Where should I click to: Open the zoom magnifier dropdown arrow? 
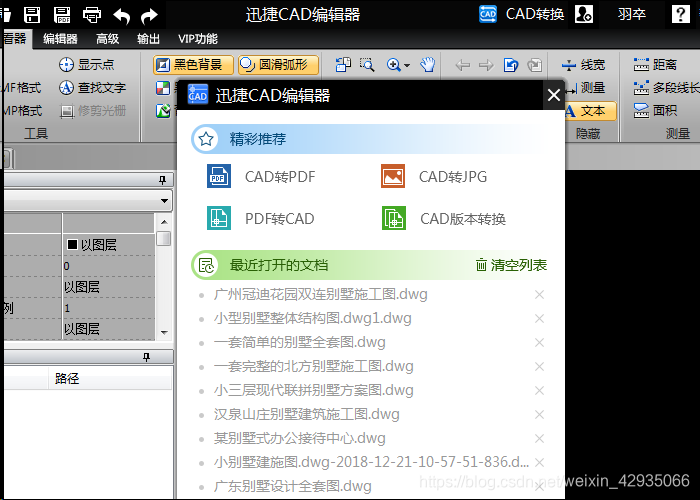(x=407, y=65)
